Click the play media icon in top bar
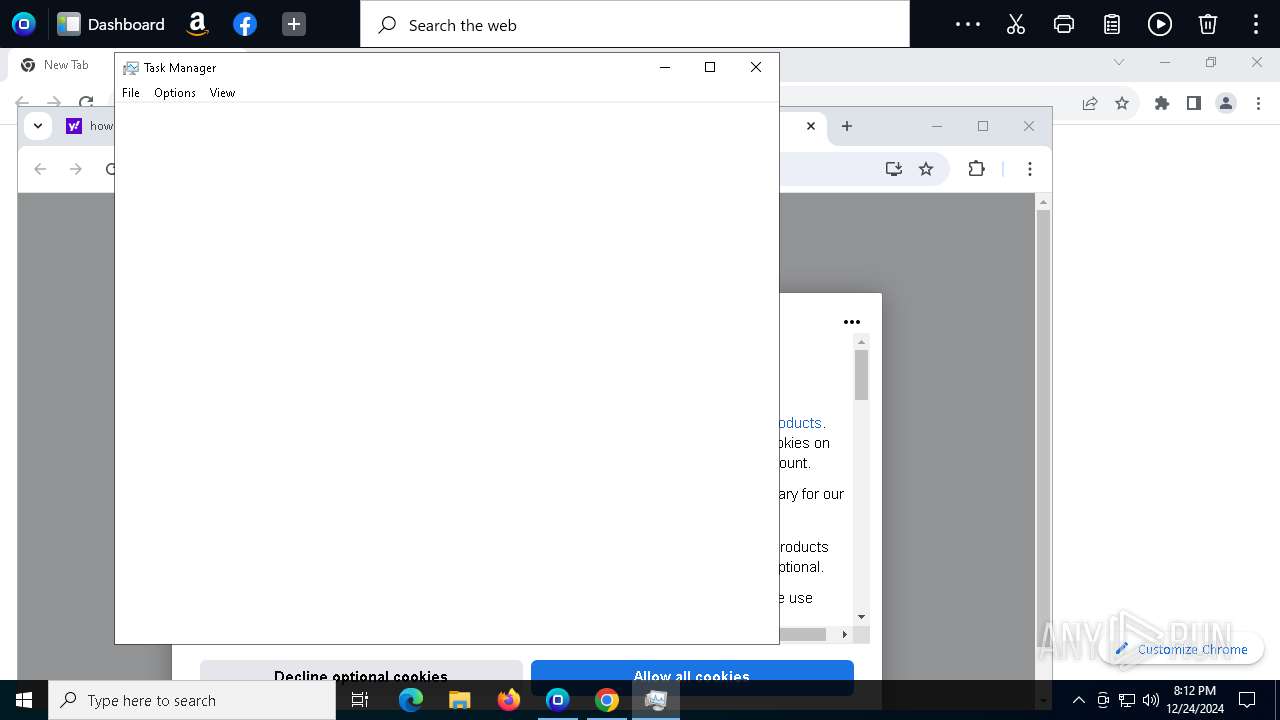1280x720 pixels. 1160,24
